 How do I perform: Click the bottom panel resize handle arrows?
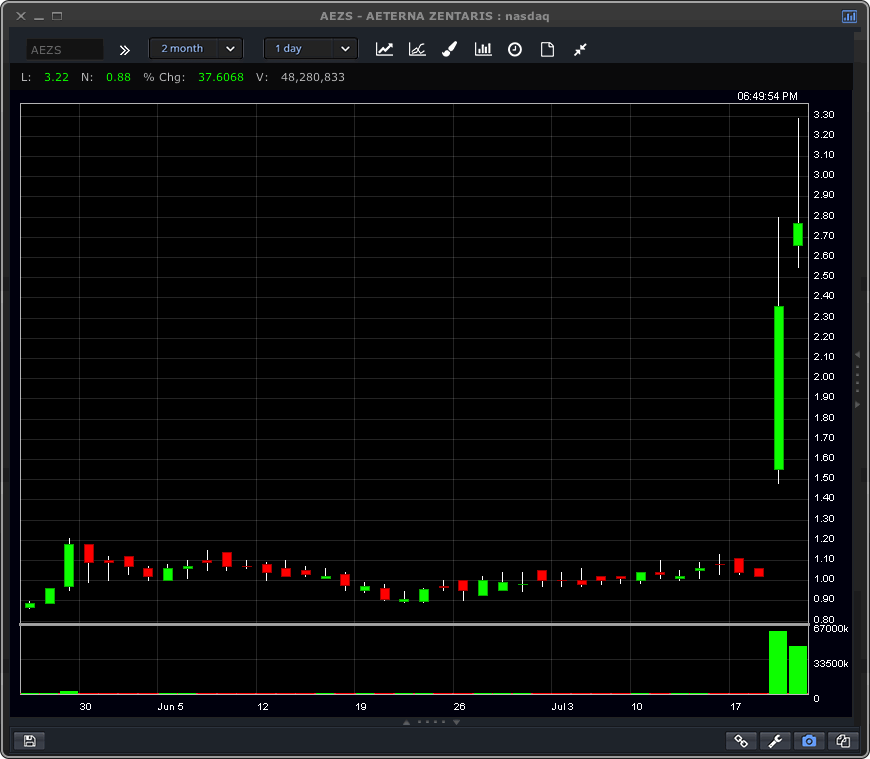point(432,721)
